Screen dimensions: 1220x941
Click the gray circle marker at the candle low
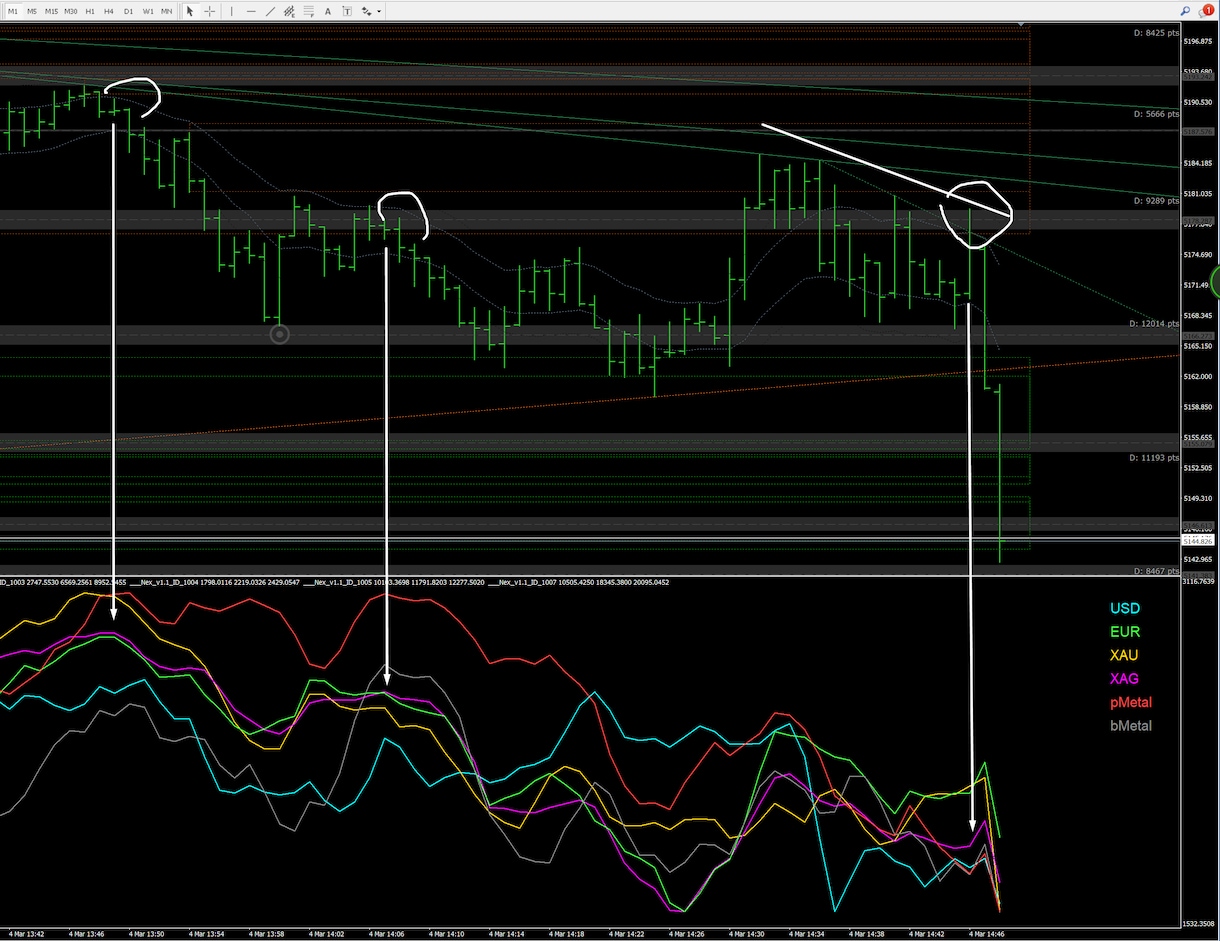280,333
